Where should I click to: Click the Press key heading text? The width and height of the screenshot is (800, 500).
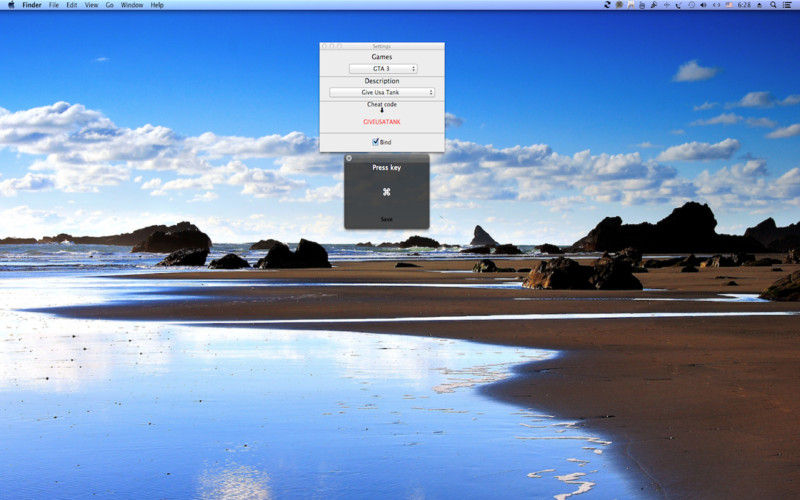click(386, 167)
